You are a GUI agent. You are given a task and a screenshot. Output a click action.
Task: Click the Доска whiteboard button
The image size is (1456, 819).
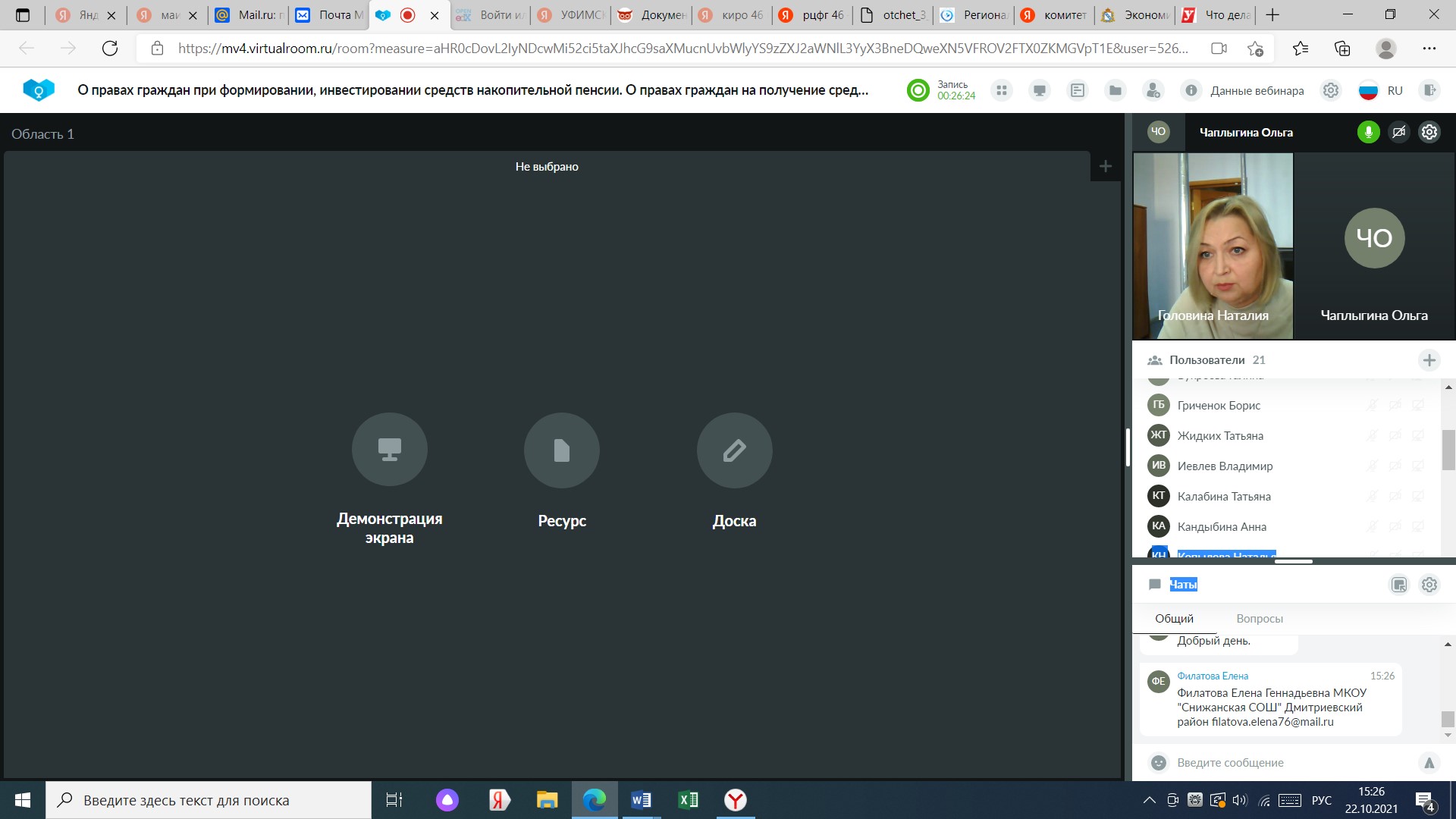pos(734,450)
